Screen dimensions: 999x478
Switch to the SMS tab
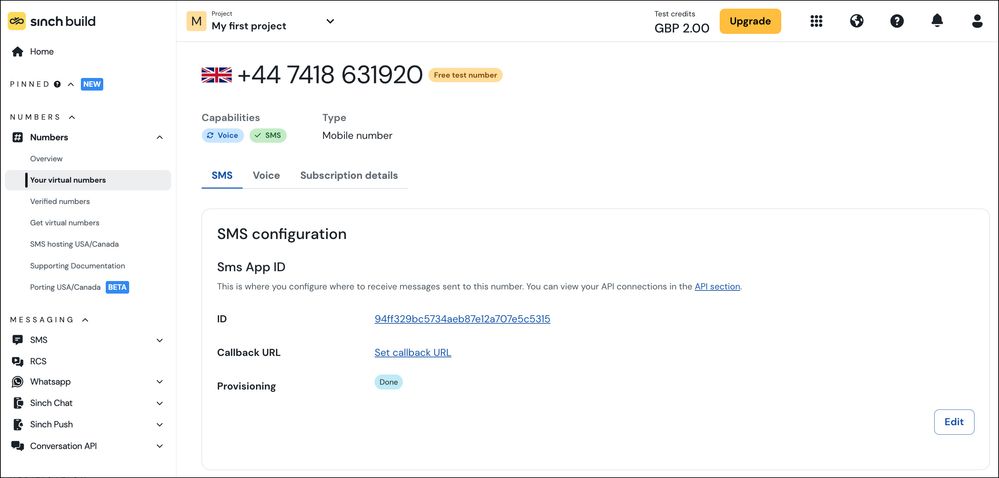pos(222,175)
